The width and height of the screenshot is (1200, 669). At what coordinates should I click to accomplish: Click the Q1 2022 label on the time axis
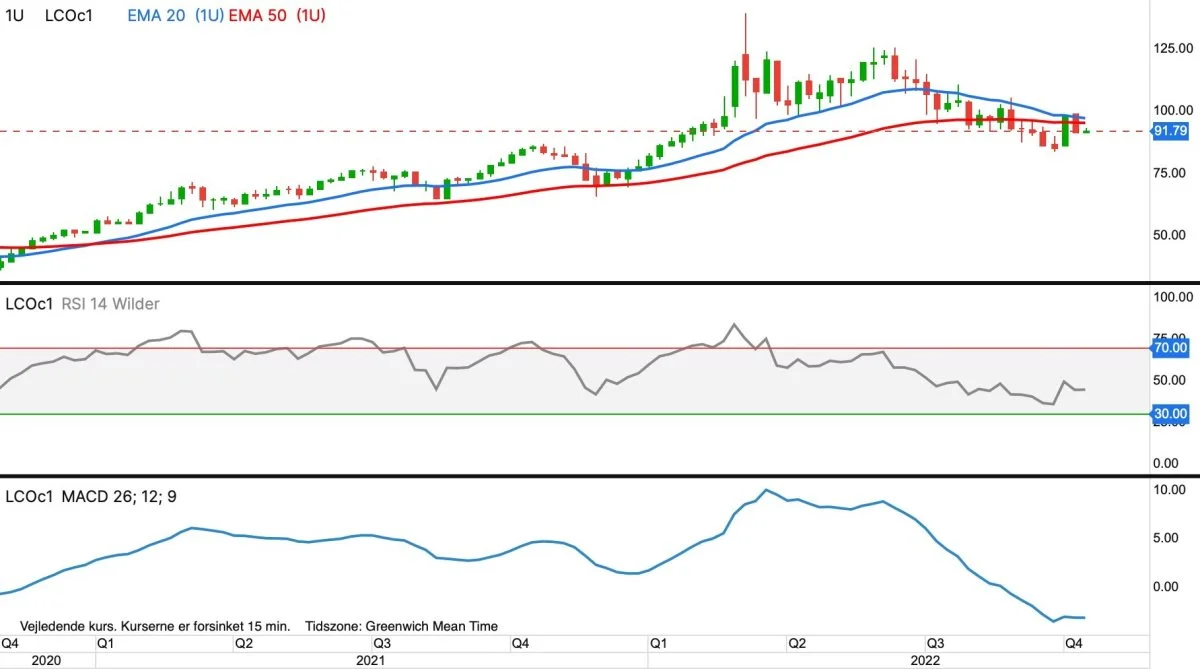pos(659,643)
